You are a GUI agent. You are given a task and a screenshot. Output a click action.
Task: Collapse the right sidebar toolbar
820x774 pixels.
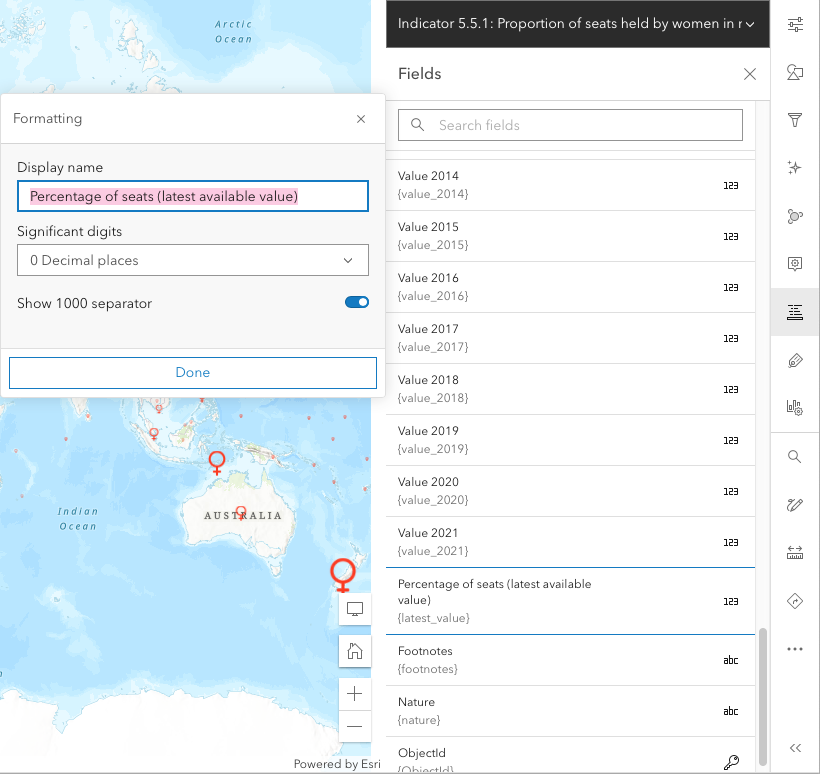[795, 748]
